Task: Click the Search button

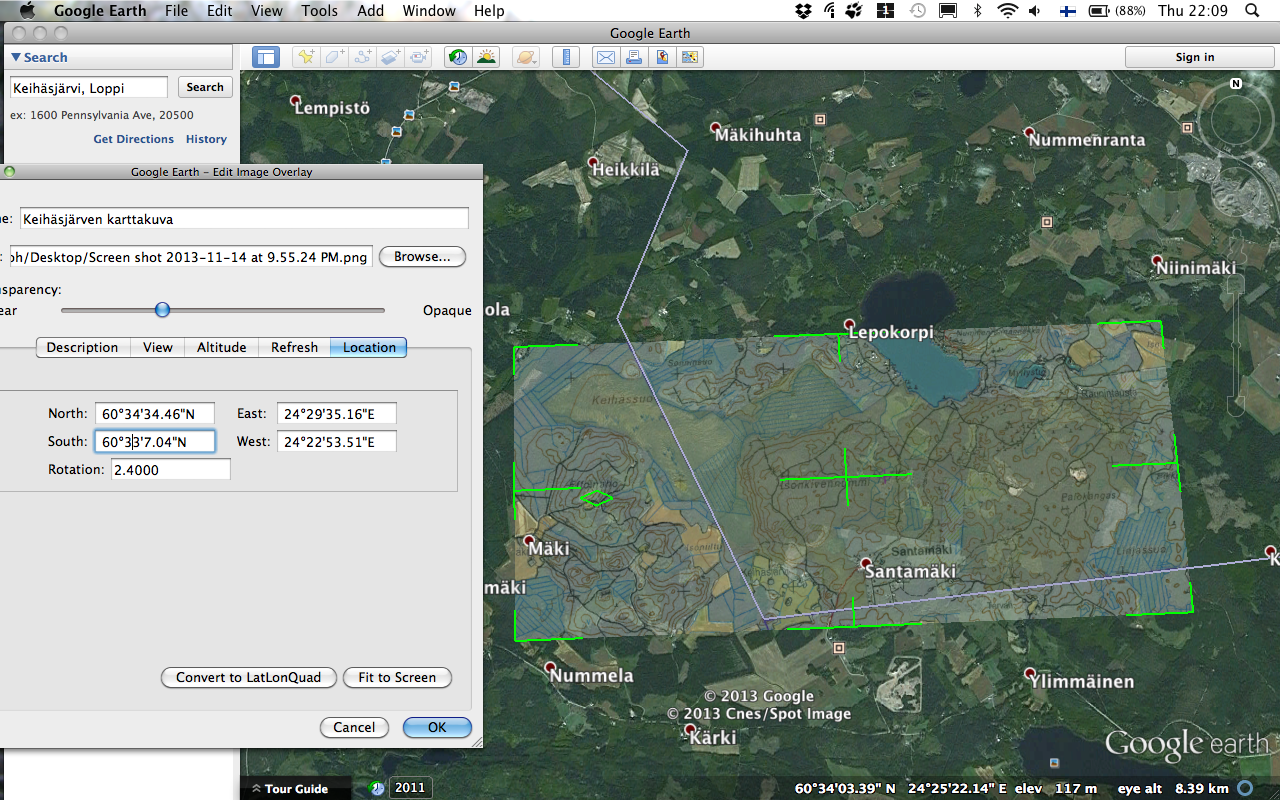Action: (x=205, y=87)
